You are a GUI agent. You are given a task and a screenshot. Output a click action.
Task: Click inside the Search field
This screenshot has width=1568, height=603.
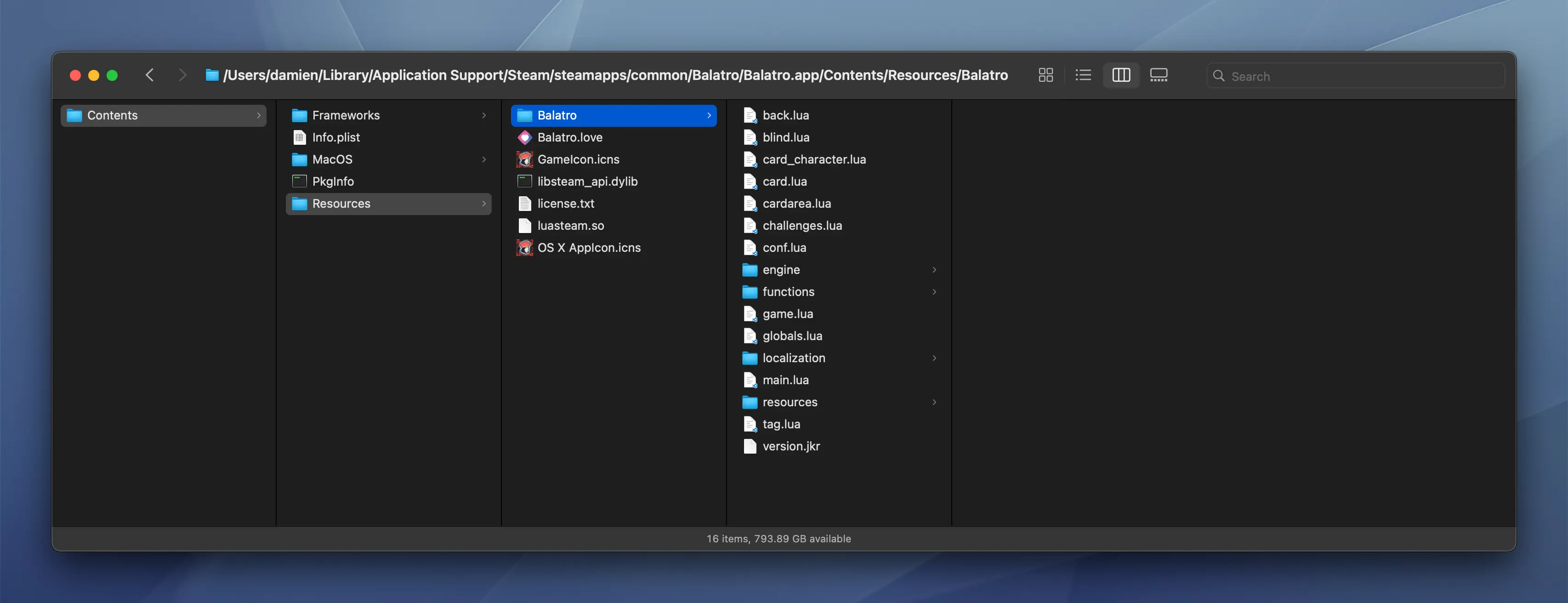1356,75
